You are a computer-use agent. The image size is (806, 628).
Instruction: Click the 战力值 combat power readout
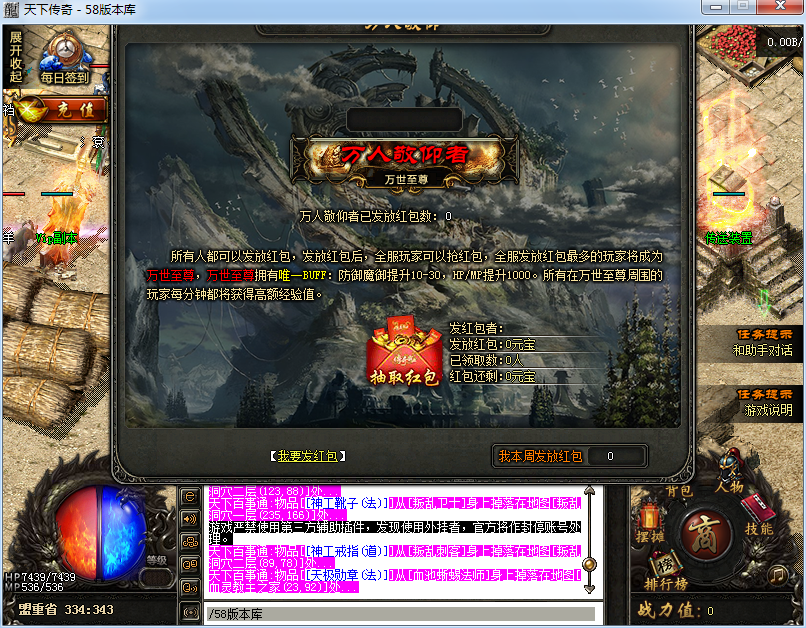(676, 611)
